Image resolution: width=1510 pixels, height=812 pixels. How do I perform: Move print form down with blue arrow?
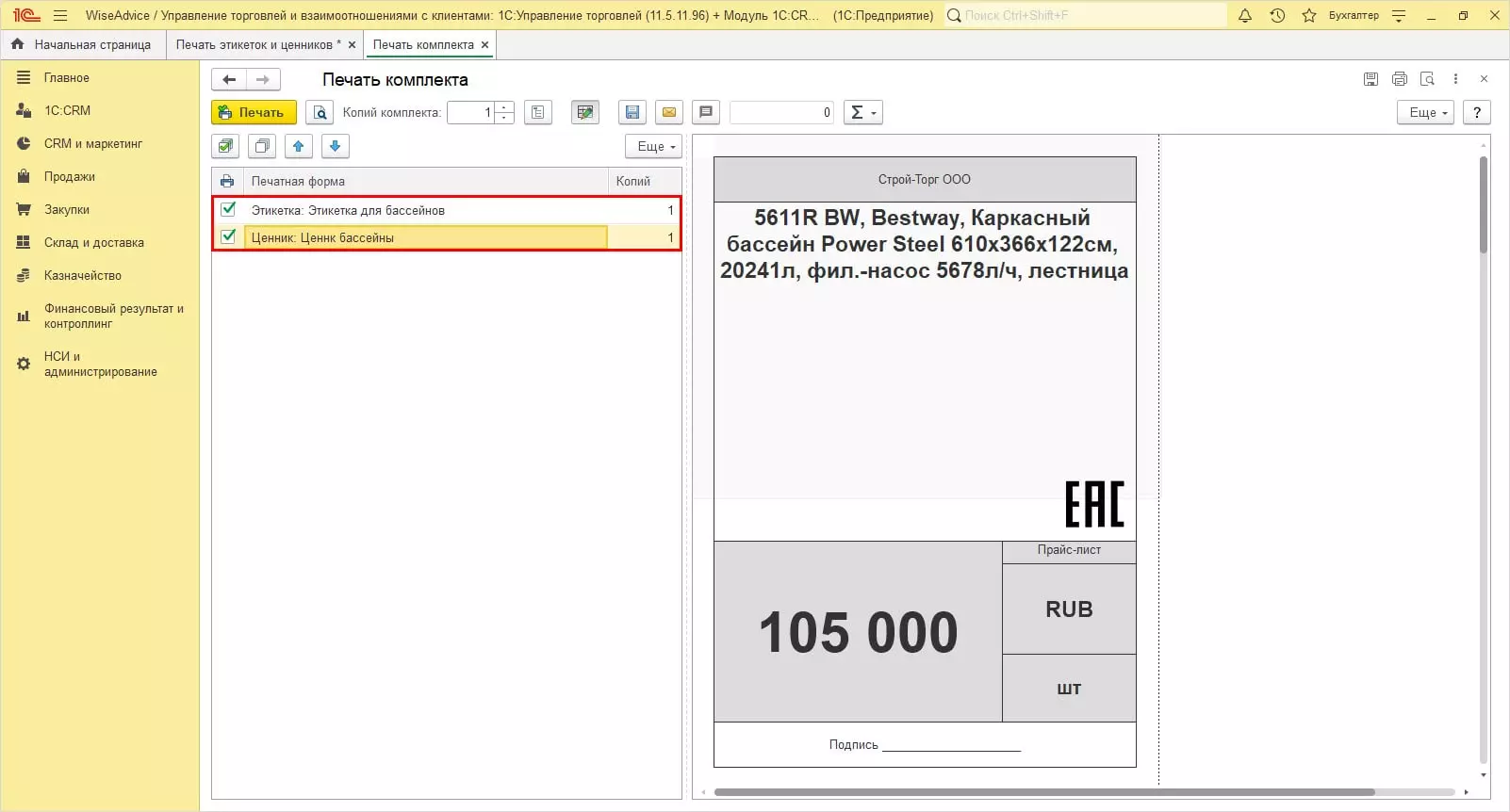click(336, 146)
